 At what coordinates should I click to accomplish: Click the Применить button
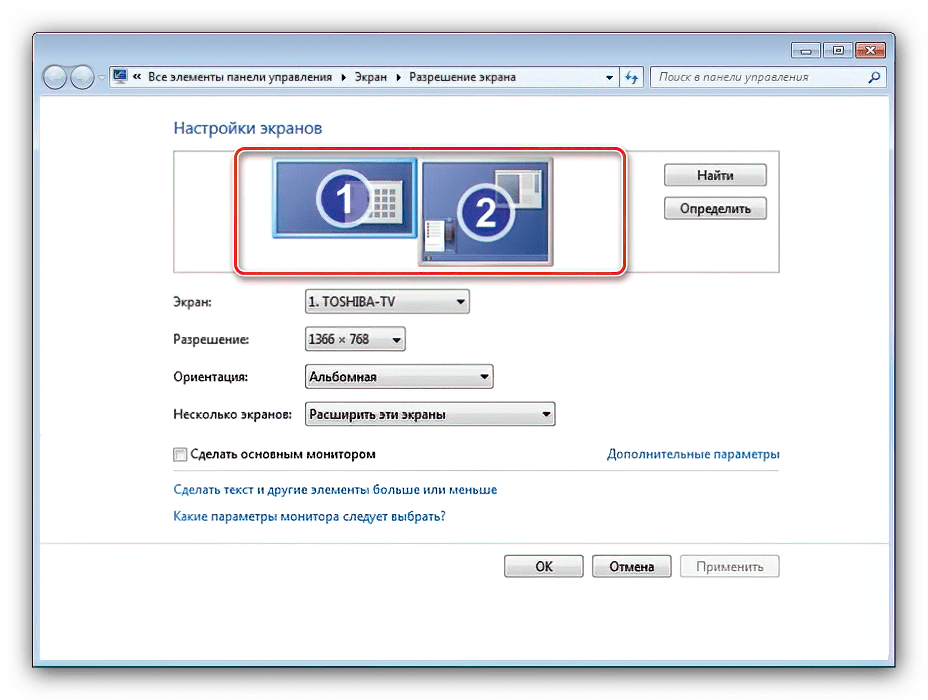(729, 566)
